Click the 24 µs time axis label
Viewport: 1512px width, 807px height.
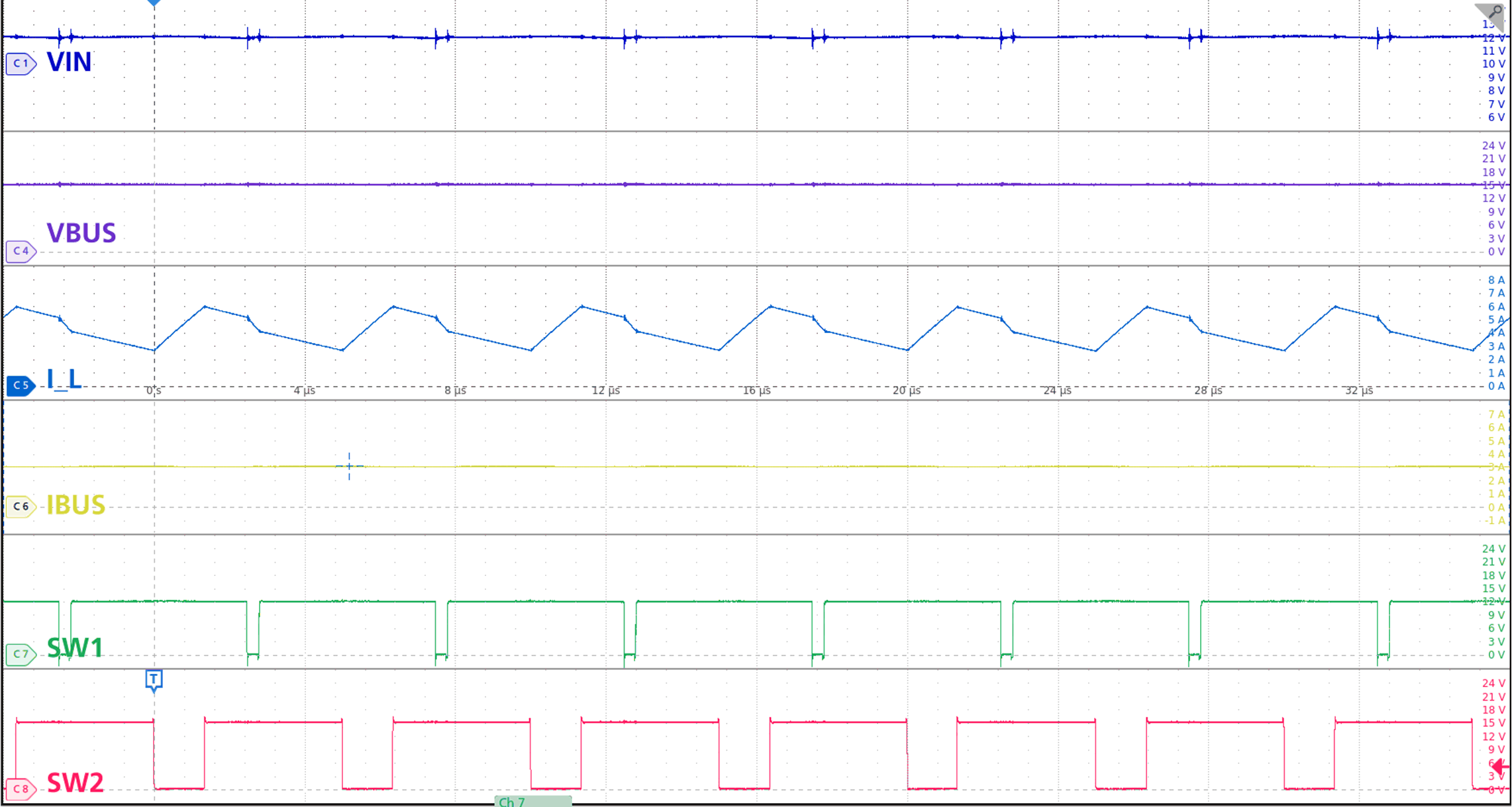(1058, 391)
